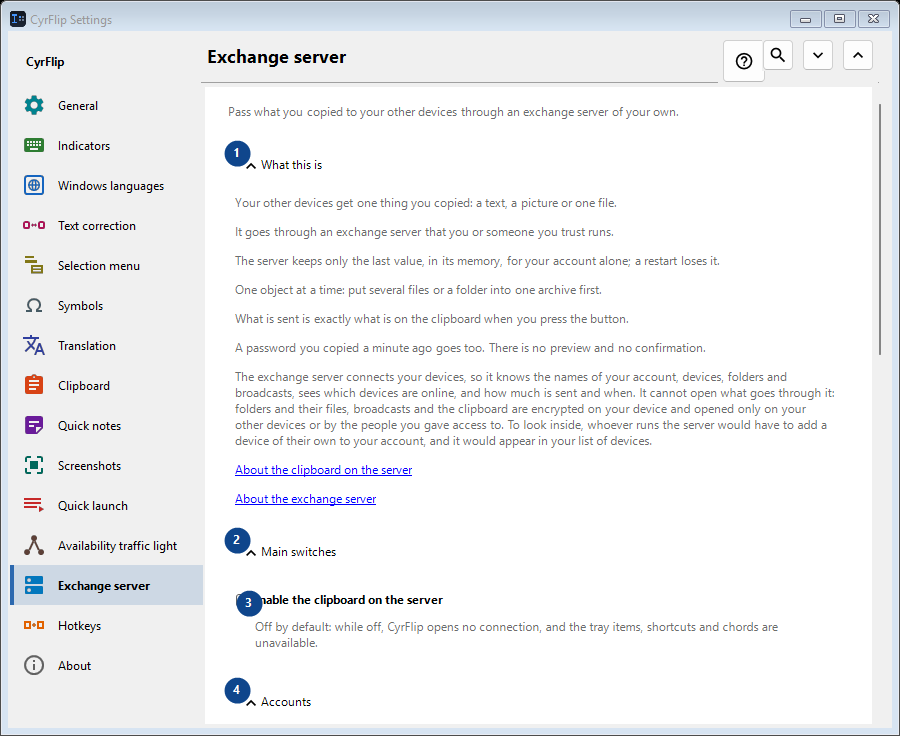Go to the Hotkeys page
This screenshot has height=736, width=900.
tap(106, 625)
